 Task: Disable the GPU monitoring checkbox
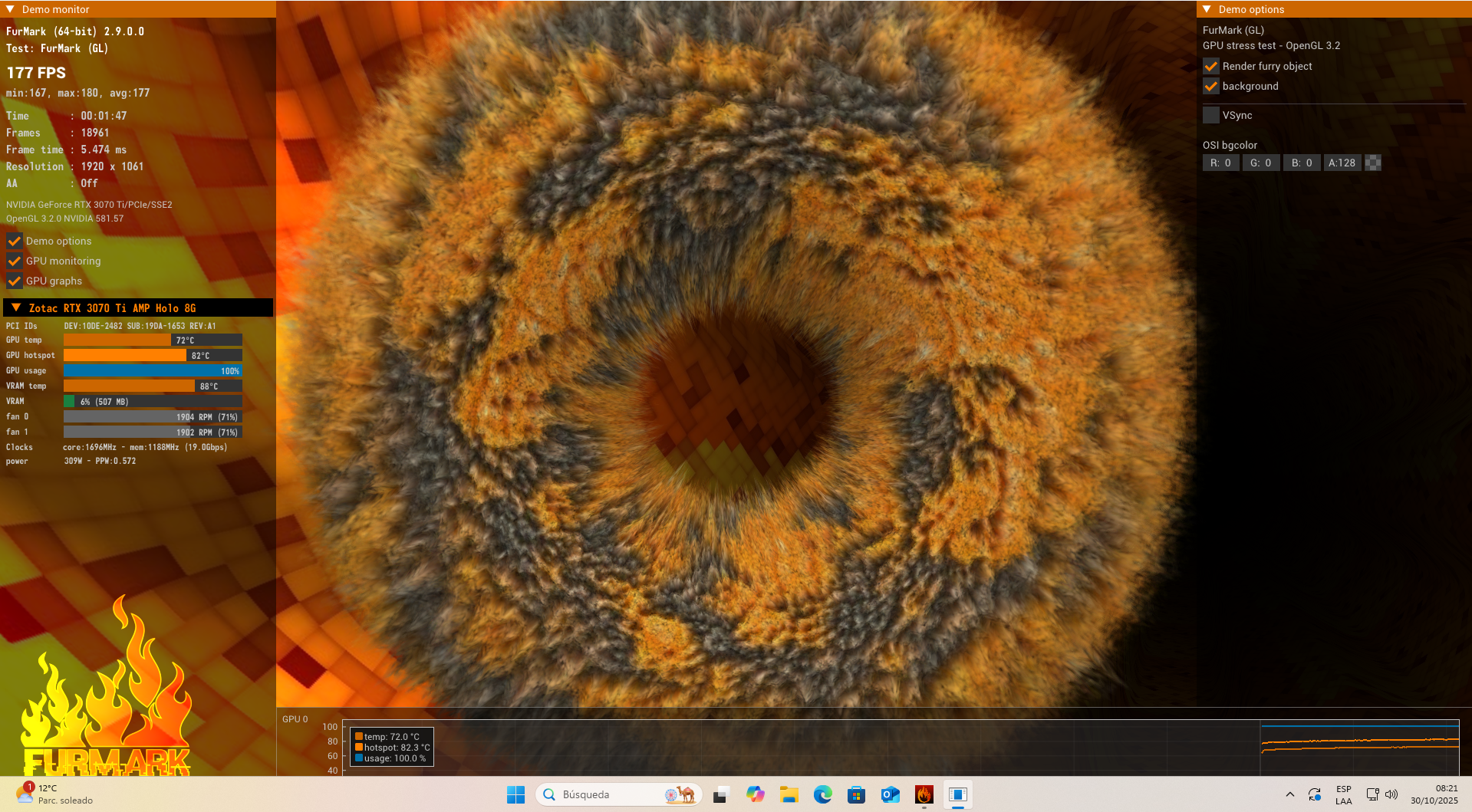[x=15, y=261]
